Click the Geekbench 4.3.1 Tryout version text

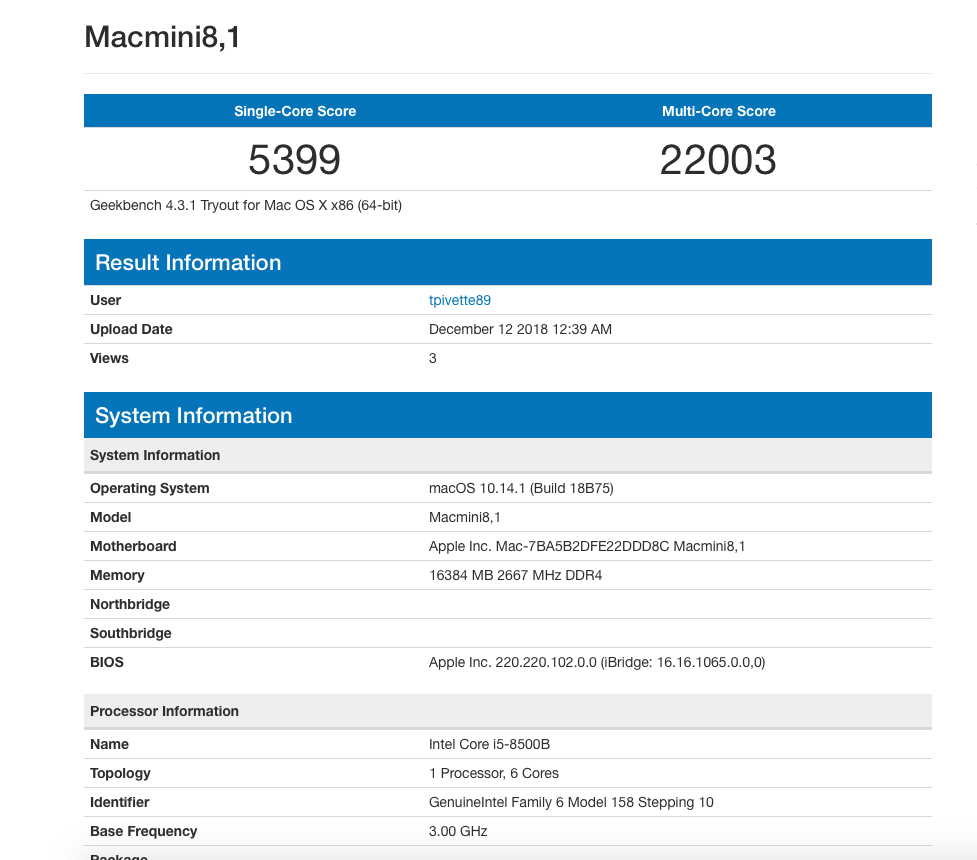coord(245,206)
